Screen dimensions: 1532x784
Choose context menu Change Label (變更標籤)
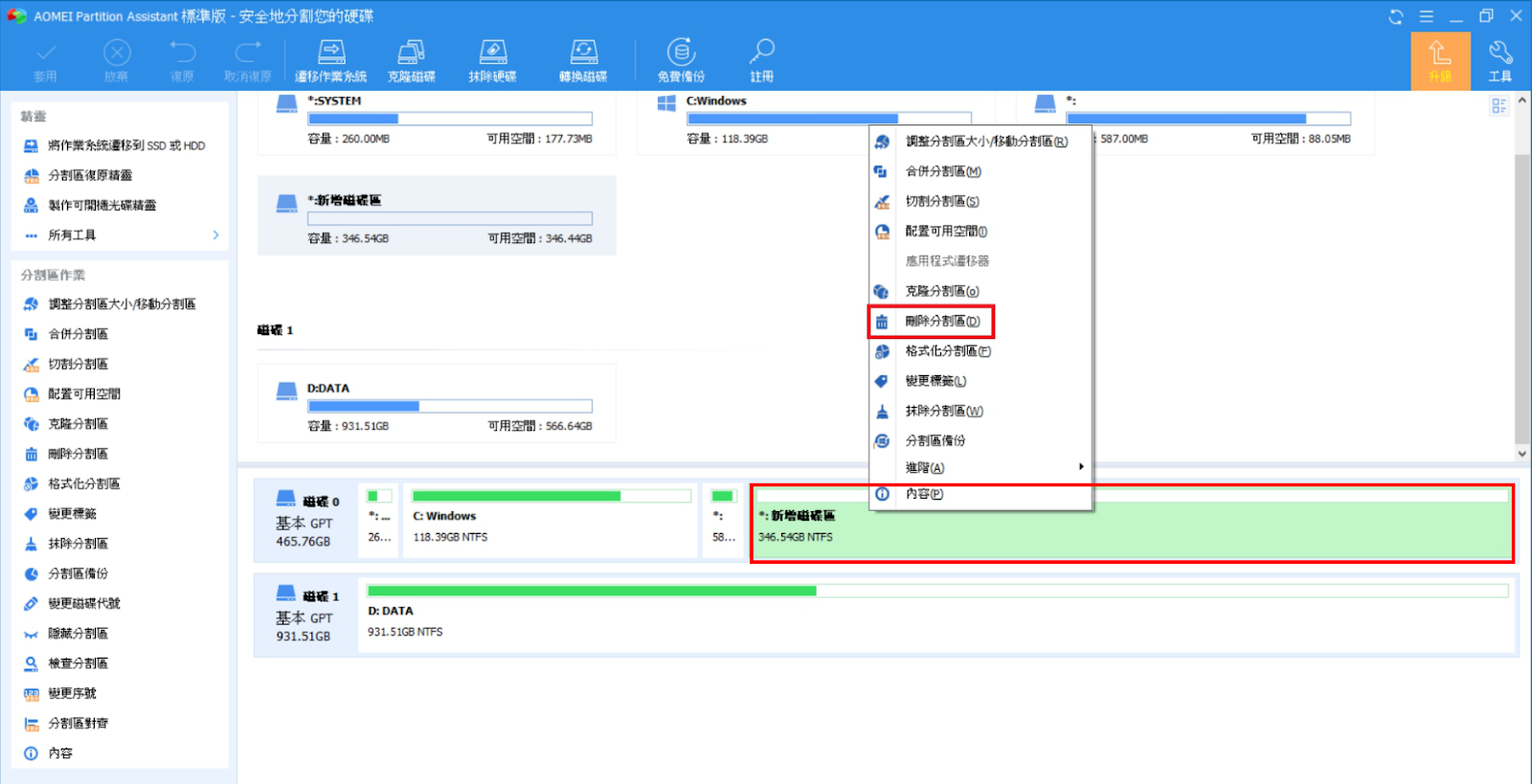pos(980,381)
